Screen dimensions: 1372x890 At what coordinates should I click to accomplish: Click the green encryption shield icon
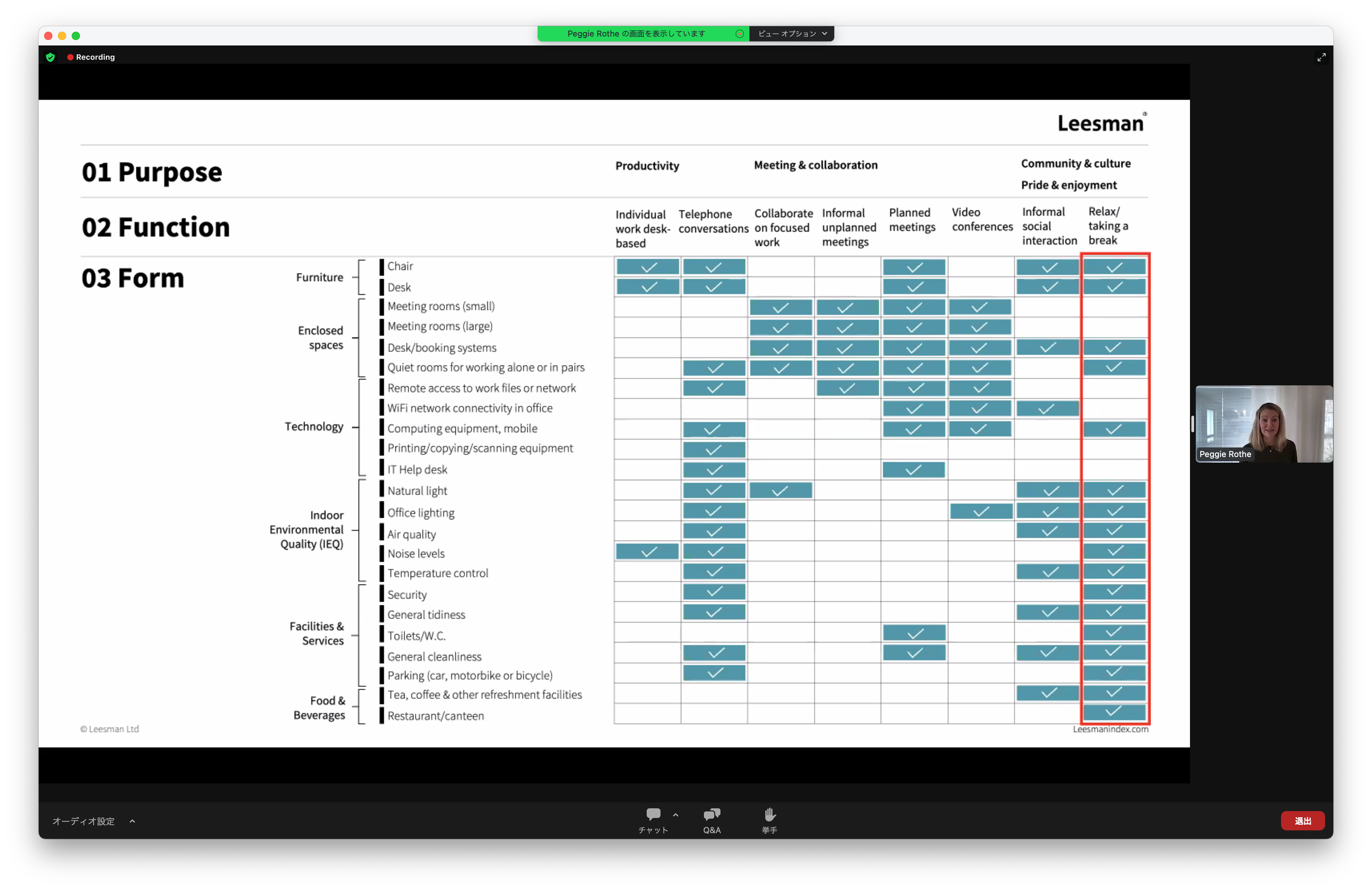click(x=51, y=57)
